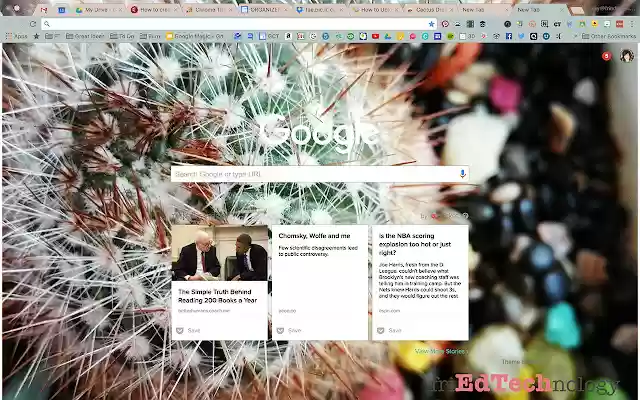The height and width of the screenshot is (400, 640).
Task: Switch to the My Drive tab
Action: [x=98, y=9]
